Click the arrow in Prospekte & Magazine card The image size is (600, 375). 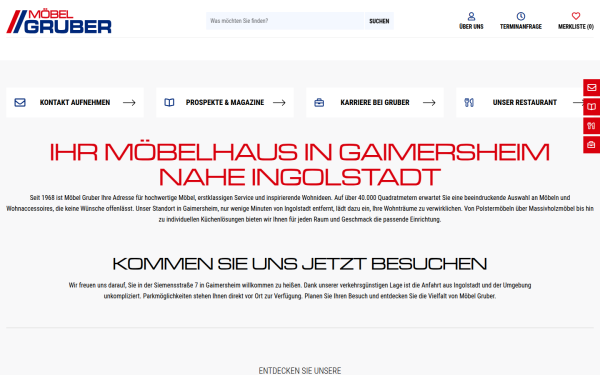279,103
